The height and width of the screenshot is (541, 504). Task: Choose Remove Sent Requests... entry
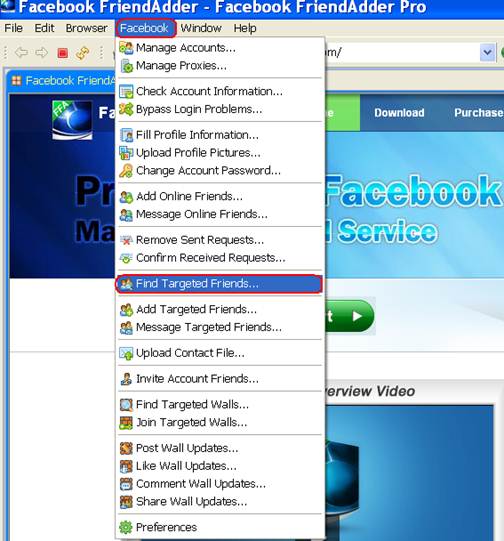point(220,240)
